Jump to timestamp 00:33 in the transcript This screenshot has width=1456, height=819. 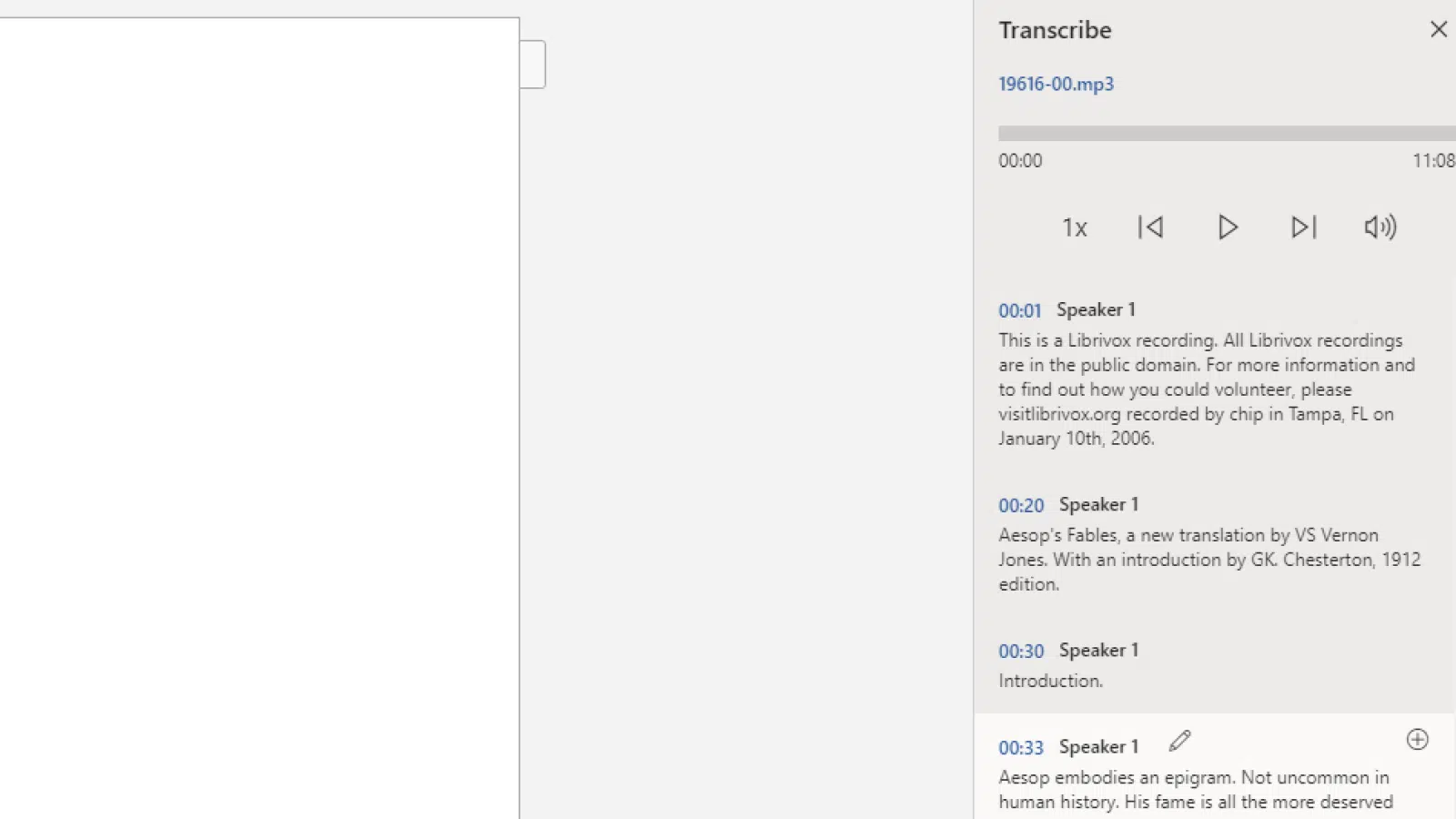(1021, 747)
